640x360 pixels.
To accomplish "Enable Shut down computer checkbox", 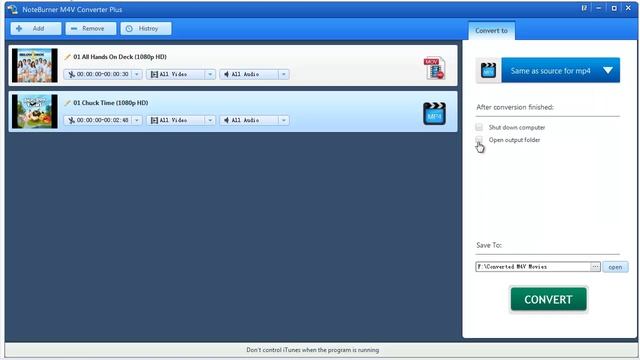I will [479, 127].
